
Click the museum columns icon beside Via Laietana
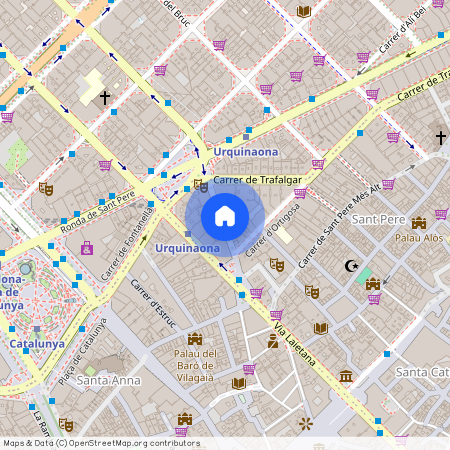pyautogui.click(x=346, y=376)
